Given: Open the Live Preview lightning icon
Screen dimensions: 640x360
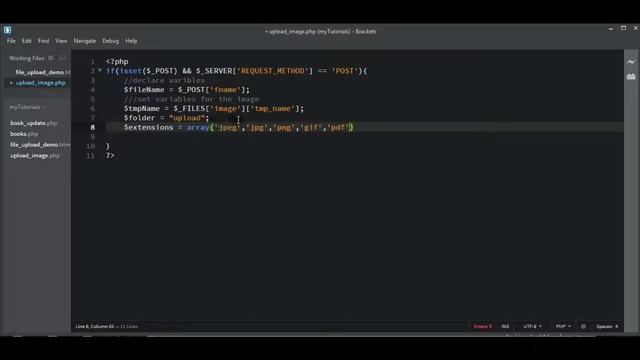Looking at the screenshot, I should coord(631,62).
